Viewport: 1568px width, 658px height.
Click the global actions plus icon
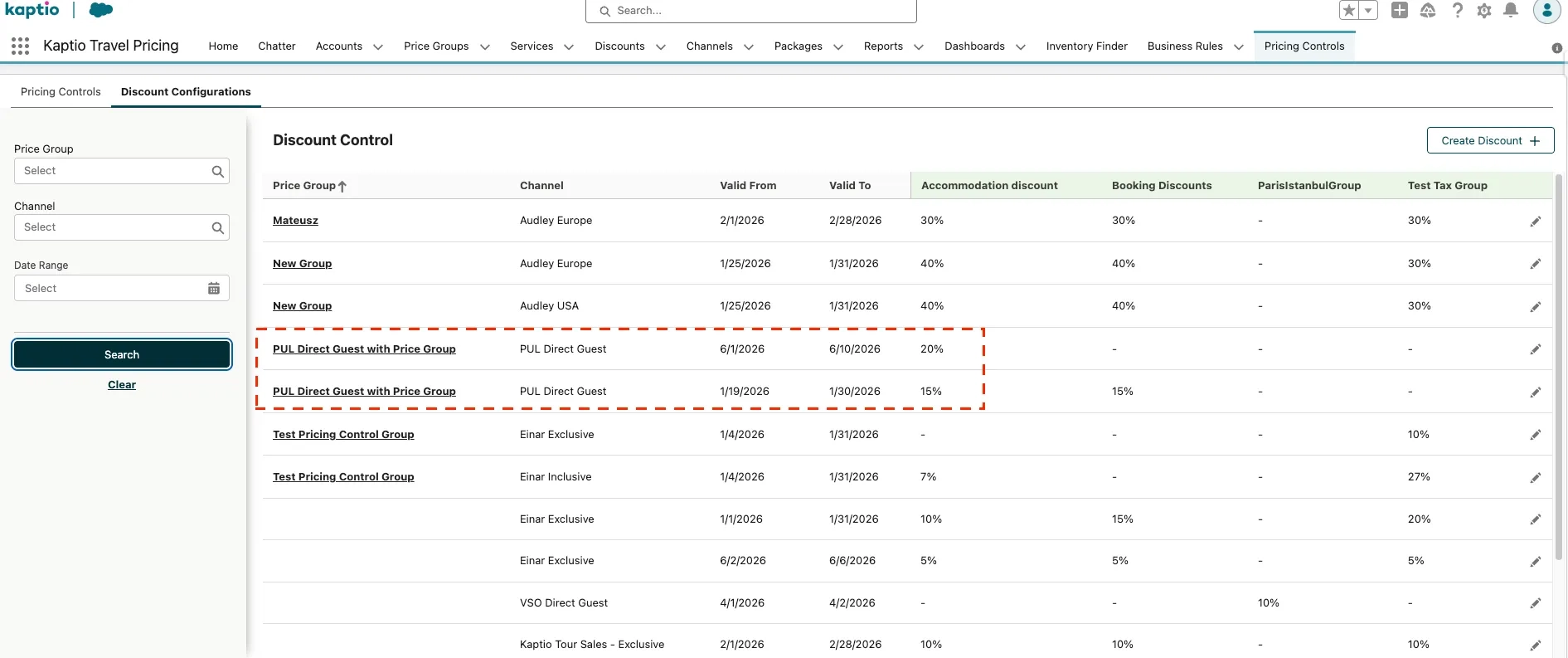1400,10
